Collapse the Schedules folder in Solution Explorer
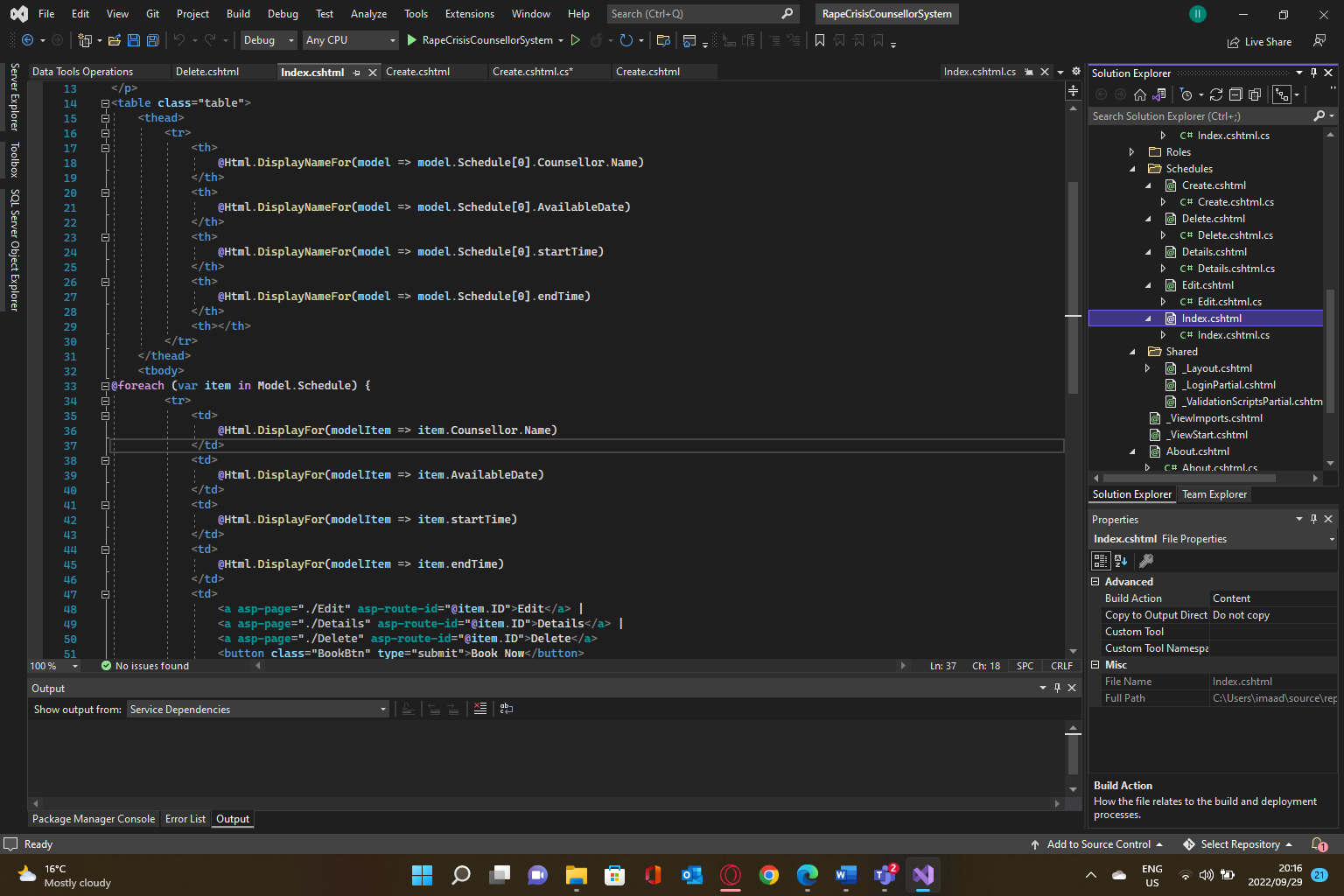 (x=1132, y=169)
